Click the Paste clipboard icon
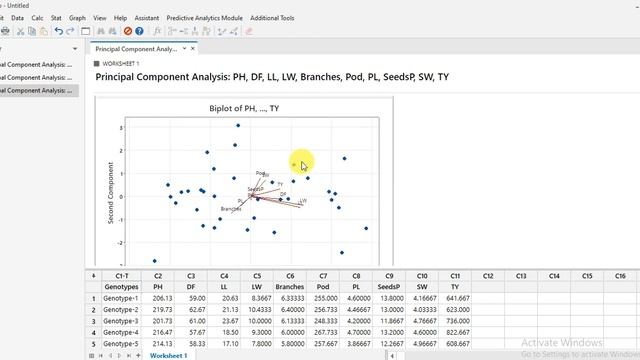Image resolution: width=640 pixels, height=360 pixels. click(44, 31)
